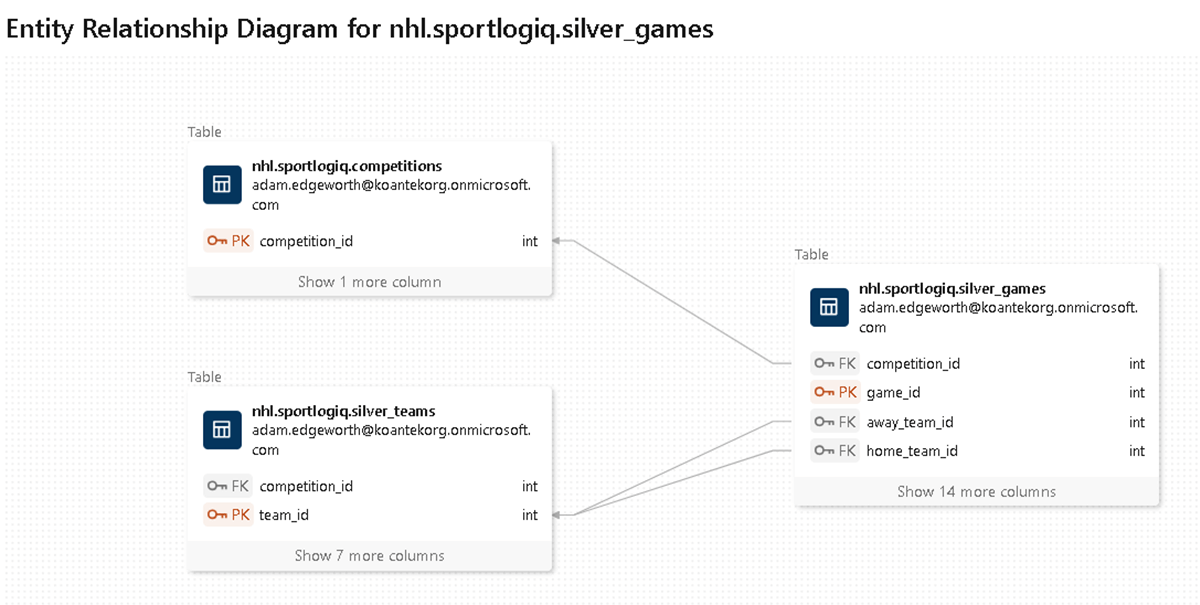Click FK key icon for silver_teams competition_id
The height and width of the screenshot is (605, 1200).
coord(217,486)
